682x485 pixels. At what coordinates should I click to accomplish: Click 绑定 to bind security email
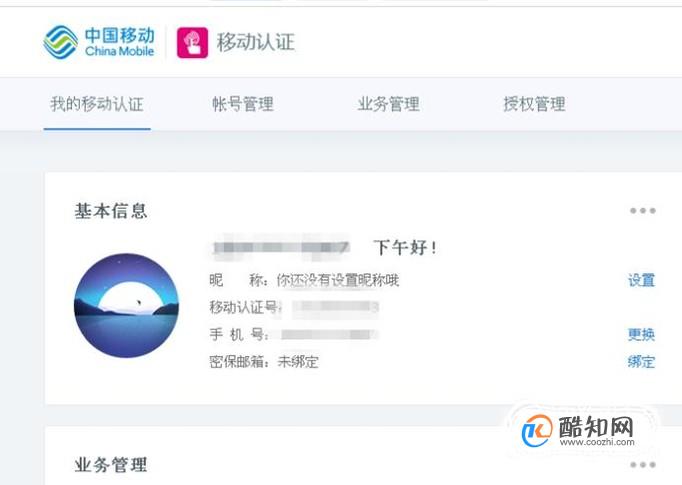(641, 362)
